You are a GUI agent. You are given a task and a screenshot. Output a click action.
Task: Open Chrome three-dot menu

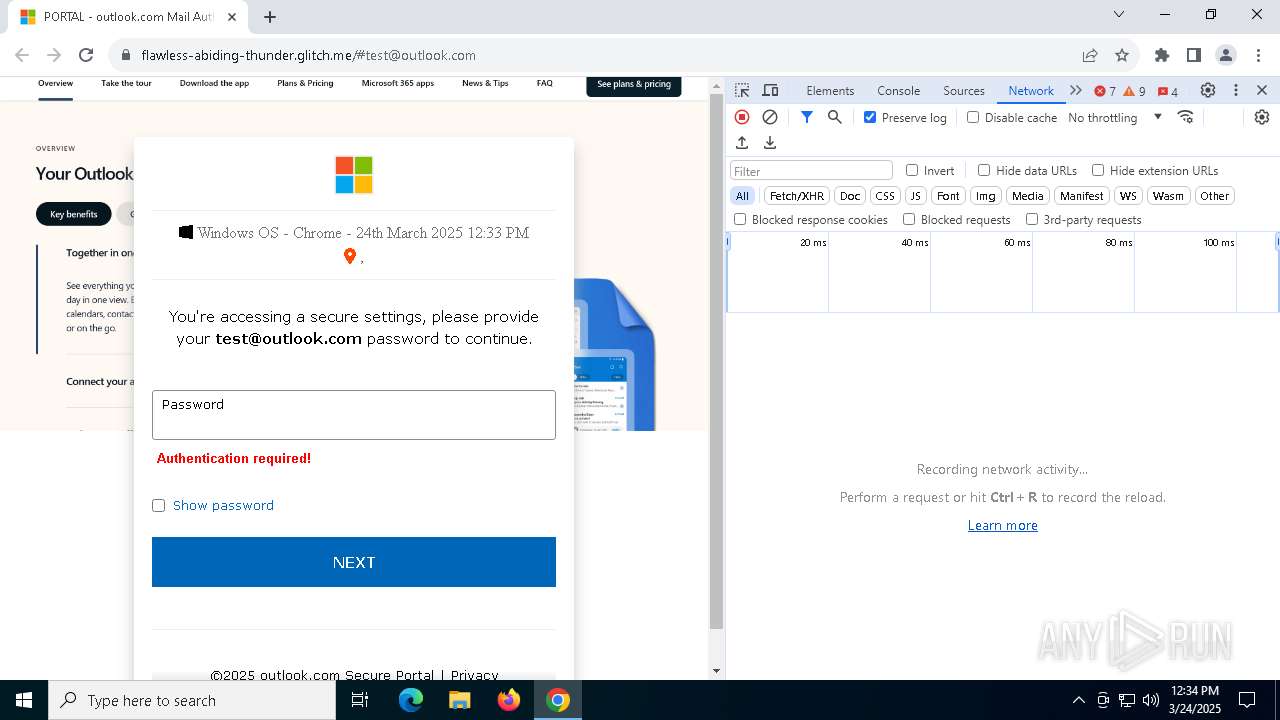1258,55
